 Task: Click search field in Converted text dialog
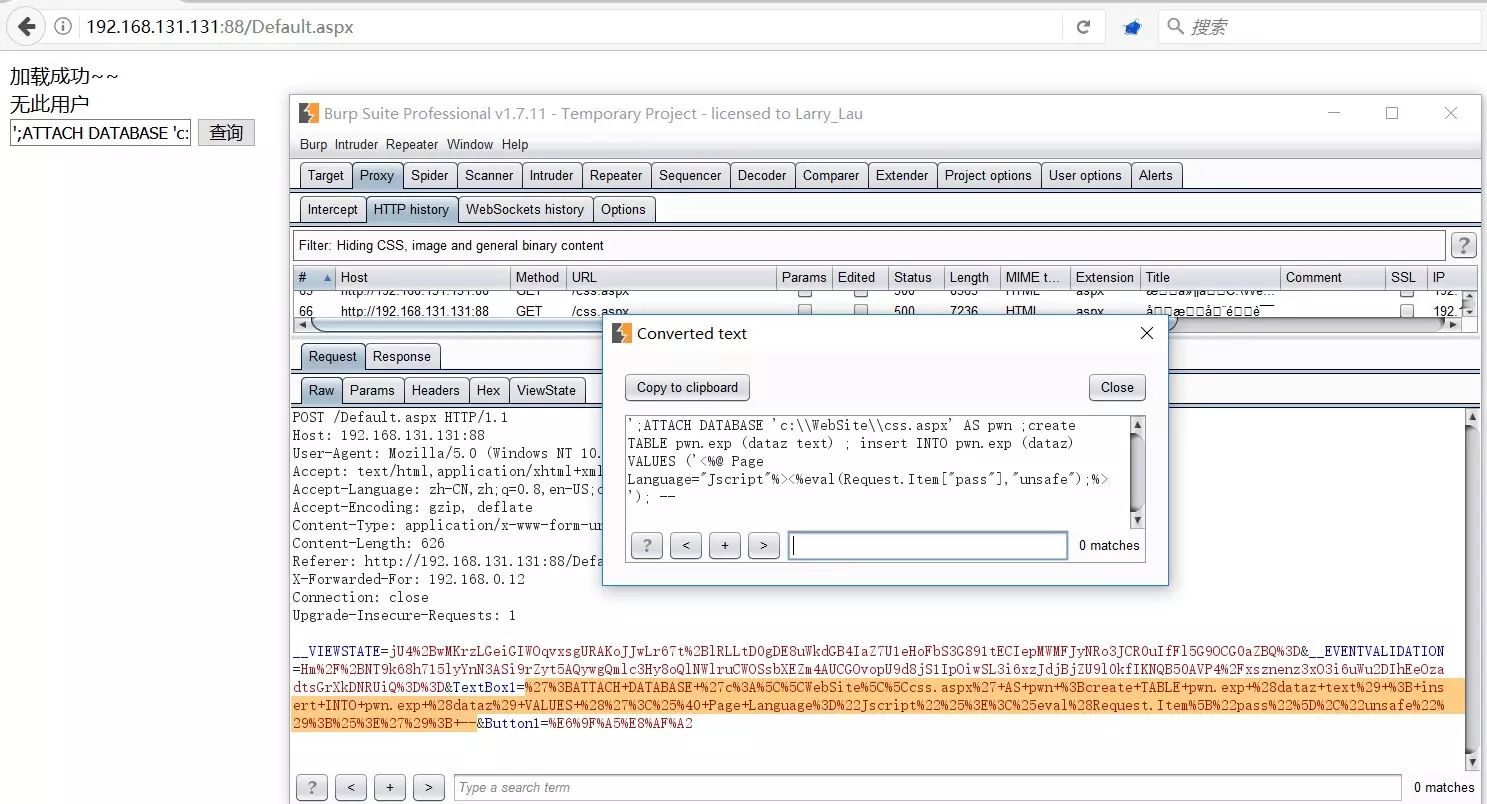pyautogui.click(x=928, y=545)
